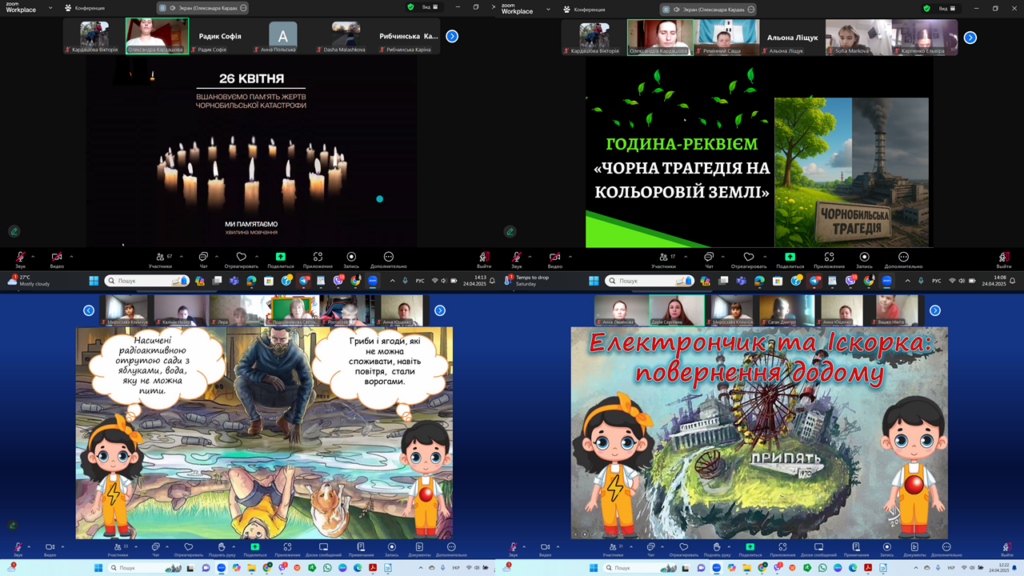Click Share Screen in bottom-right Zoom window

click(750, 549)
